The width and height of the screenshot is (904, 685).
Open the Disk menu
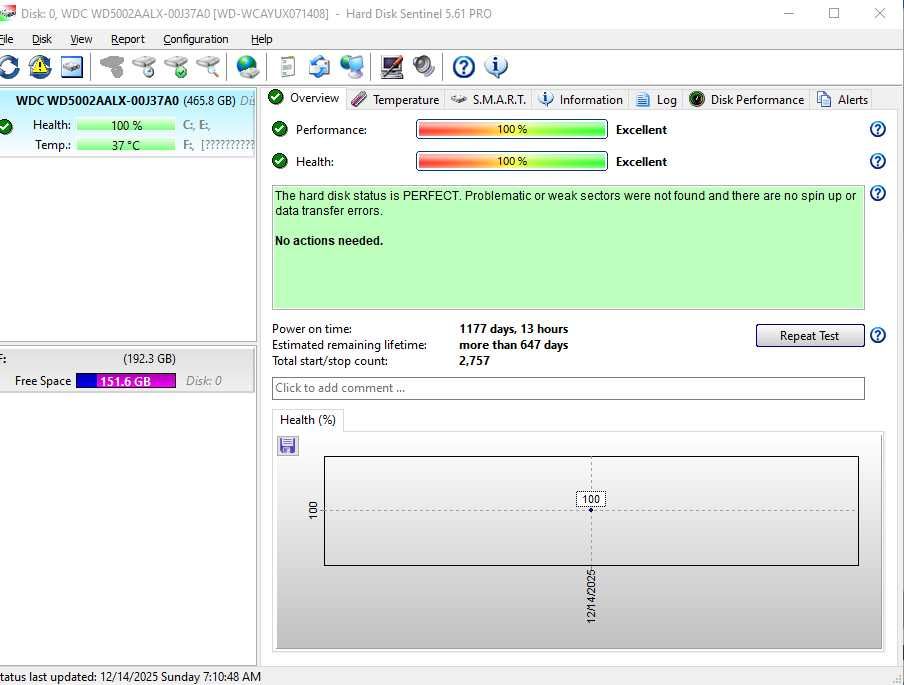tap(42, 39)
